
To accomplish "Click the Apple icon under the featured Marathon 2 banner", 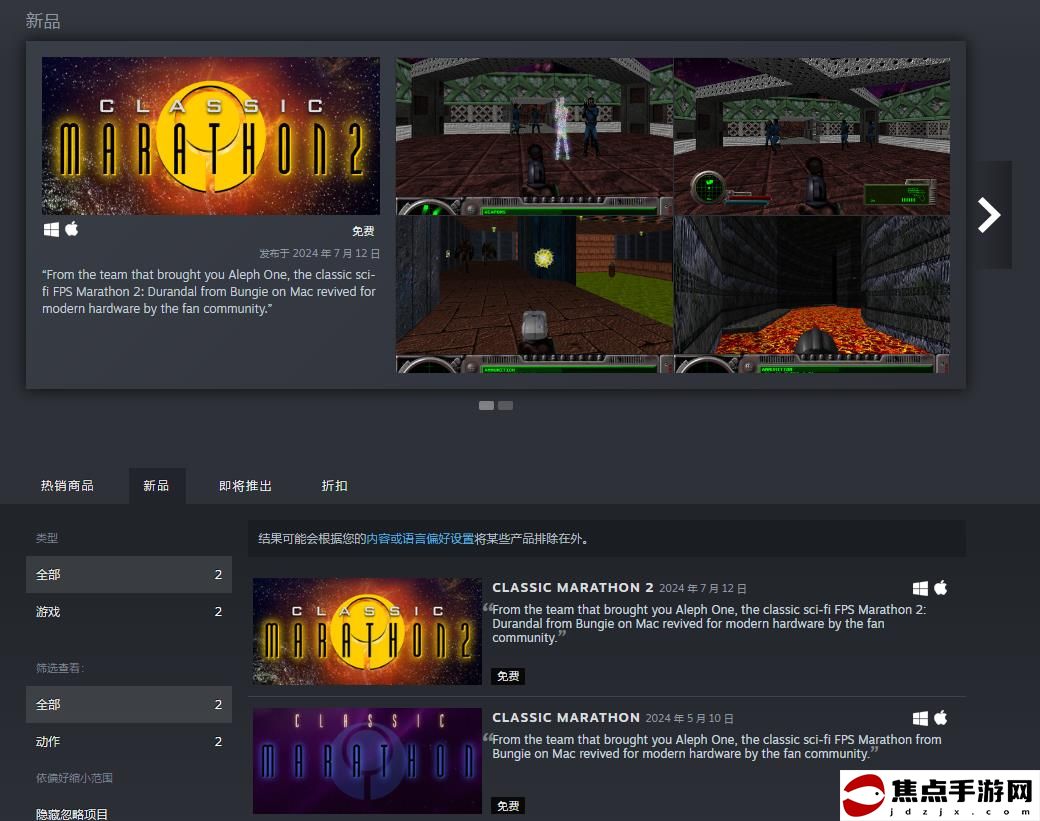I will (72, 229).
